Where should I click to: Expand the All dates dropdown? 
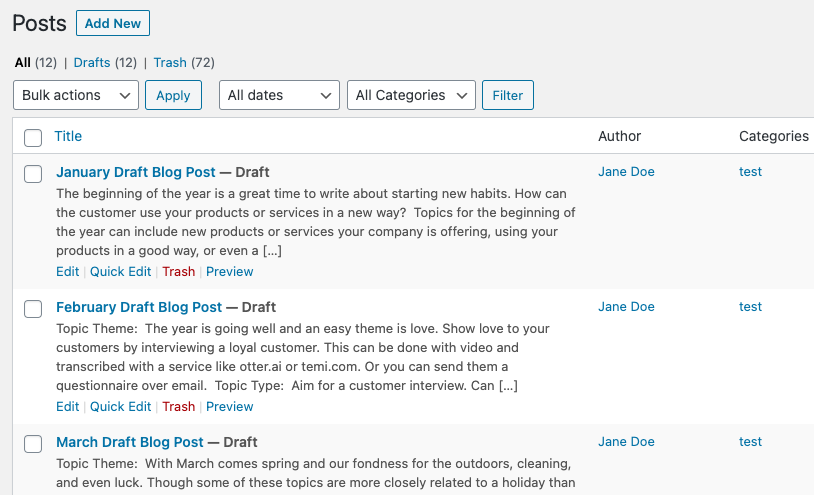[279, 95]
